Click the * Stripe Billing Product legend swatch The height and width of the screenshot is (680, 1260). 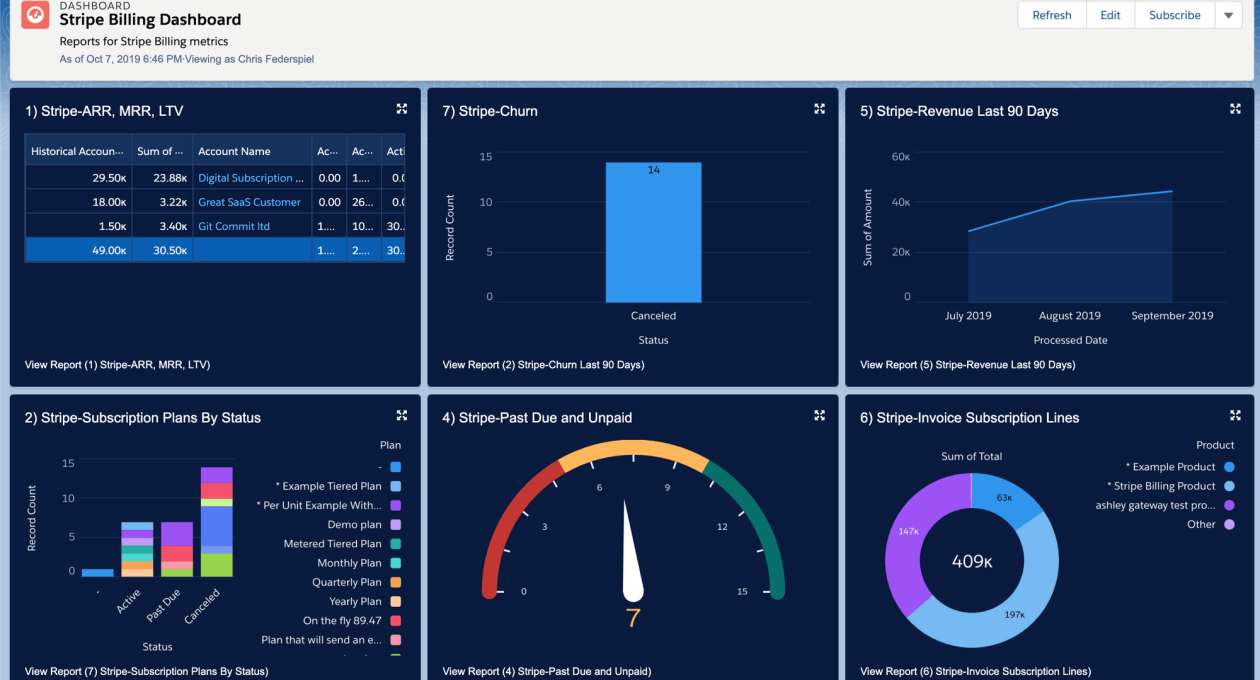coord(1229,486)
